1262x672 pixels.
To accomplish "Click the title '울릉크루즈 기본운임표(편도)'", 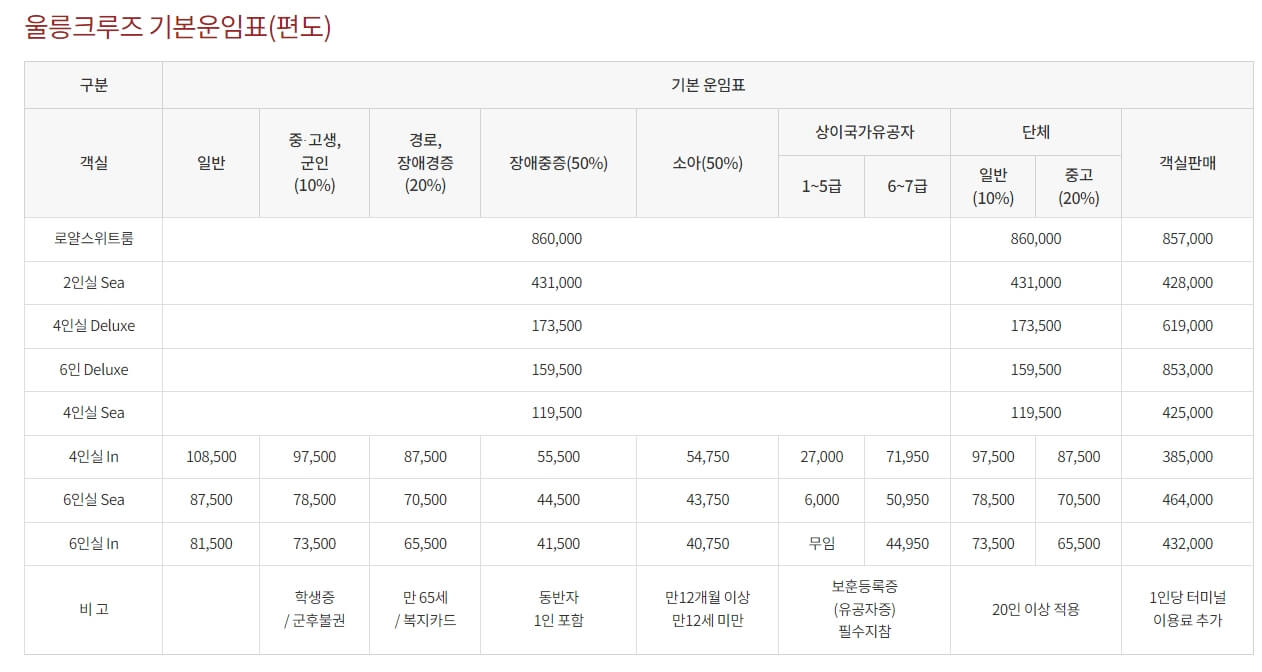I will coord(178,27).
